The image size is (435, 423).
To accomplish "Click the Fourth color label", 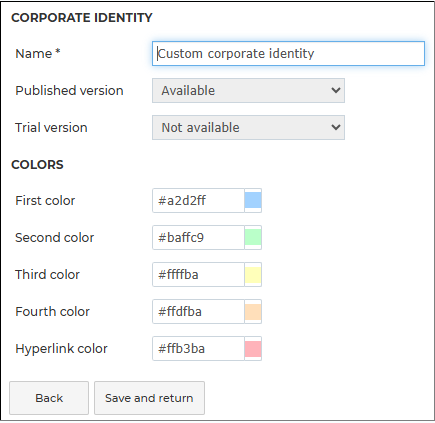I will 52,312.
